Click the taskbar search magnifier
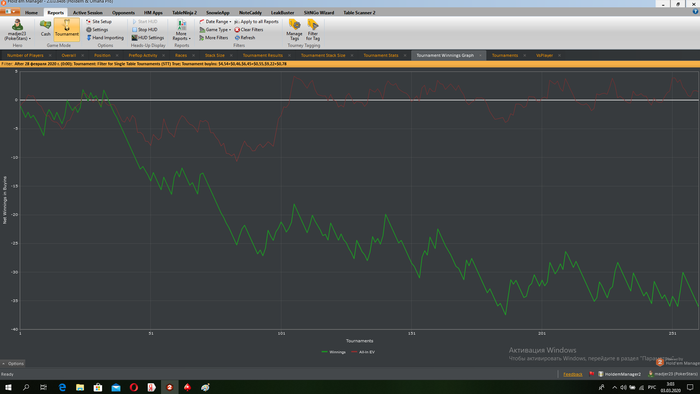Image resolution: width=700 pixels, height=394 pixels. [26, 387]
